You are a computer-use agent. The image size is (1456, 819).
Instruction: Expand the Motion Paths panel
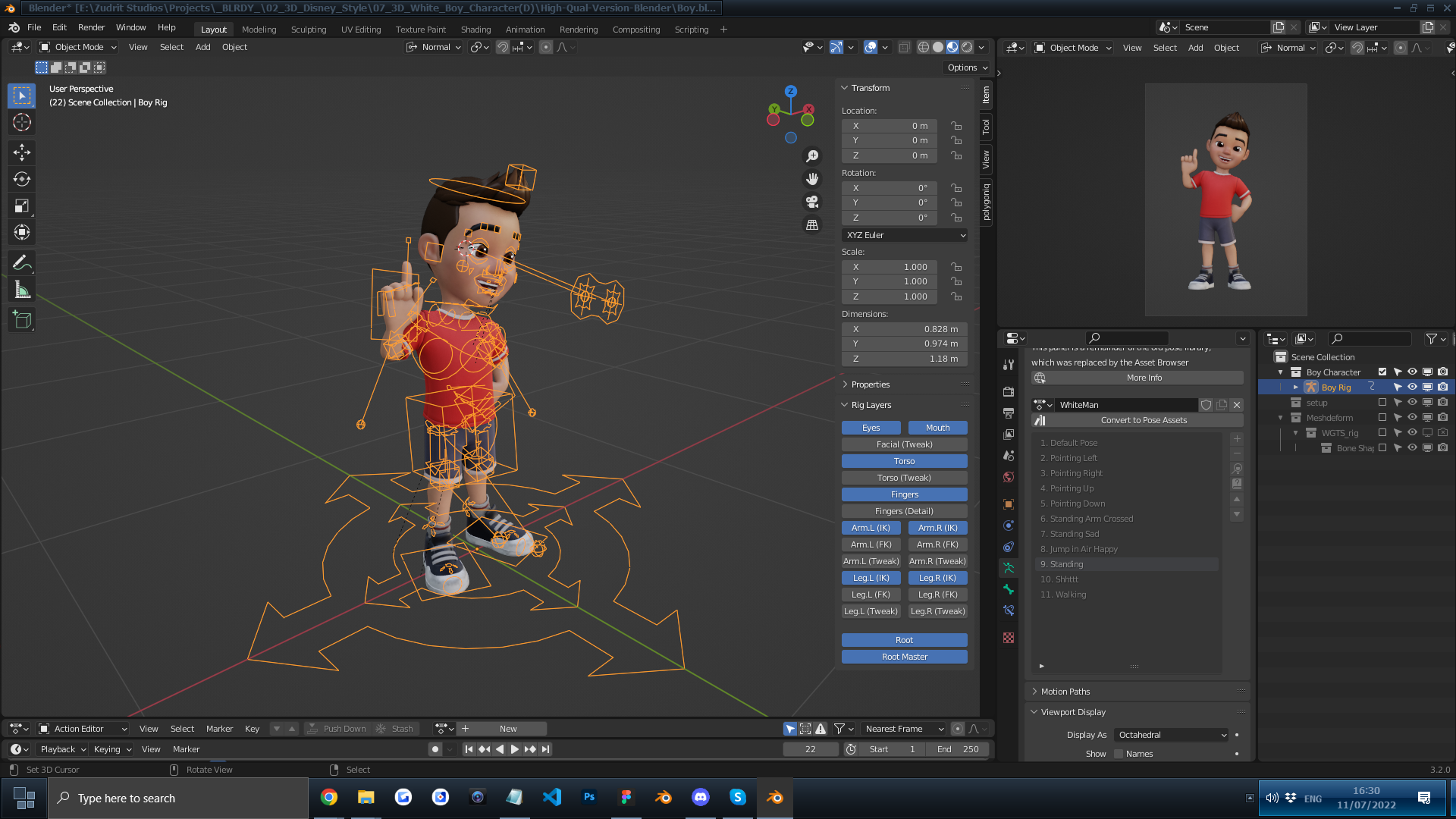[x=1065, y=692]
